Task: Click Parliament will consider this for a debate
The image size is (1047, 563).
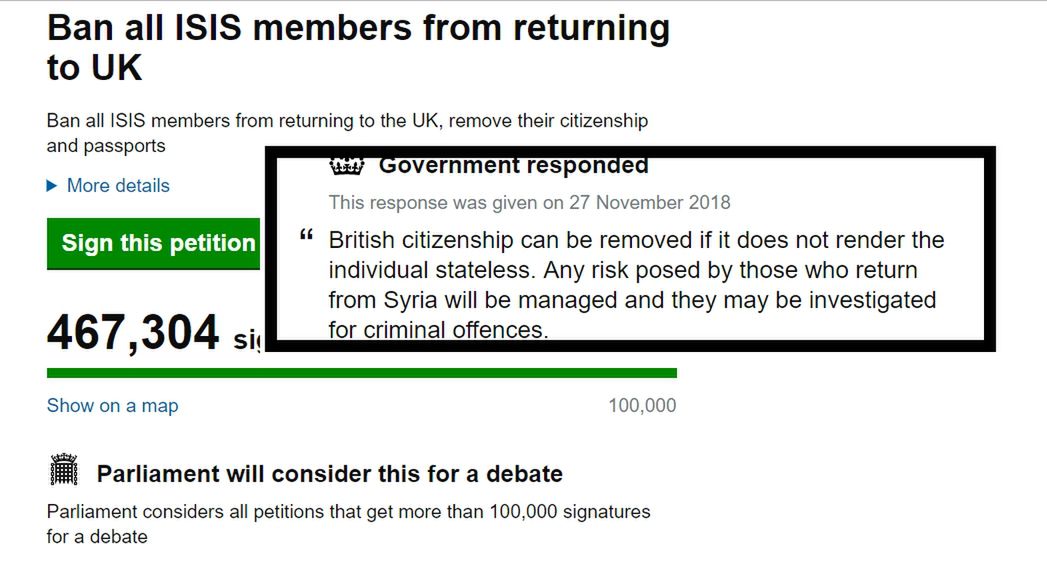Action: point(330,474)
